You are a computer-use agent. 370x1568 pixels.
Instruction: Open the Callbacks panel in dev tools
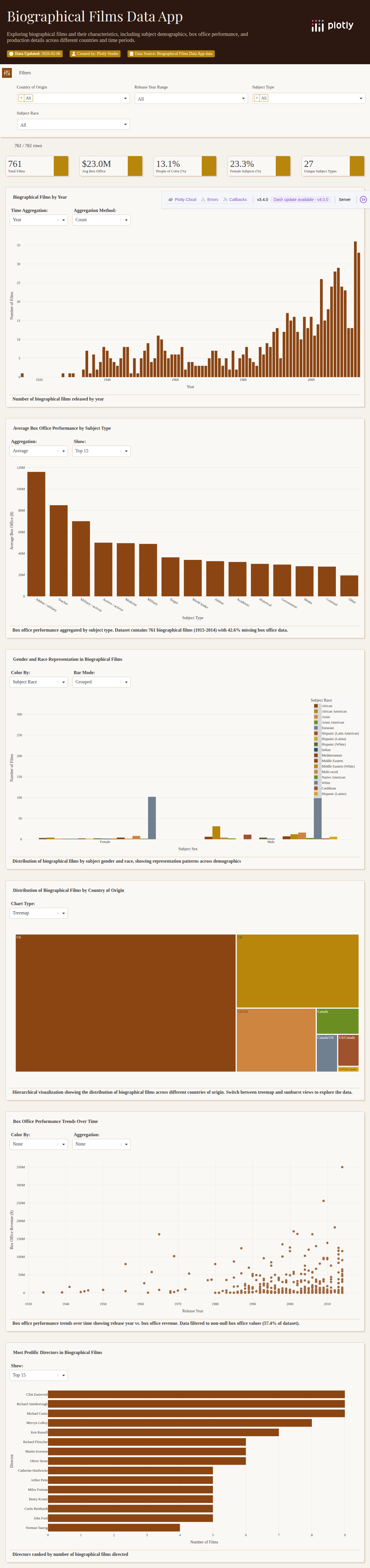coord(235,200)
